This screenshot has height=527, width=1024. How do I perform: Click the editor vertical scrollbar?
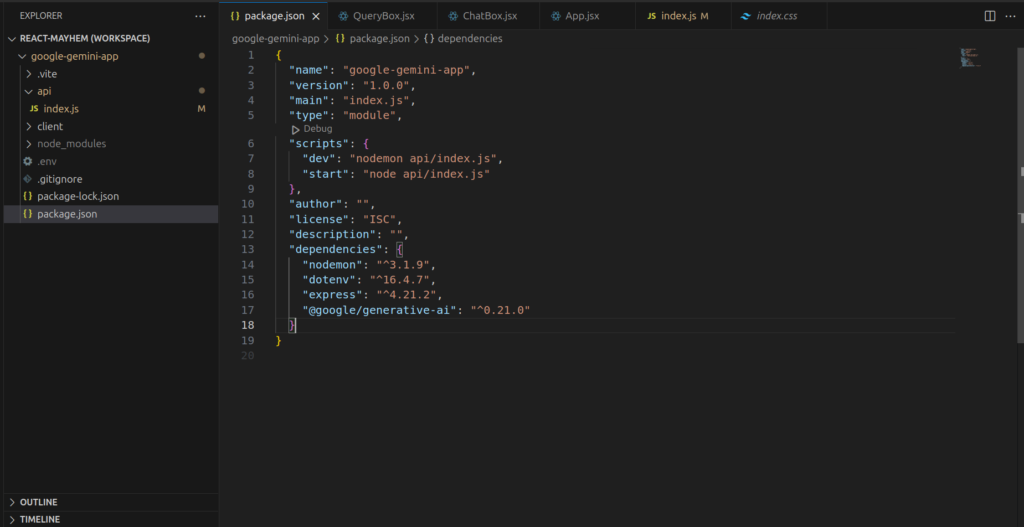pyautogui.click(x=1021, y=196)
